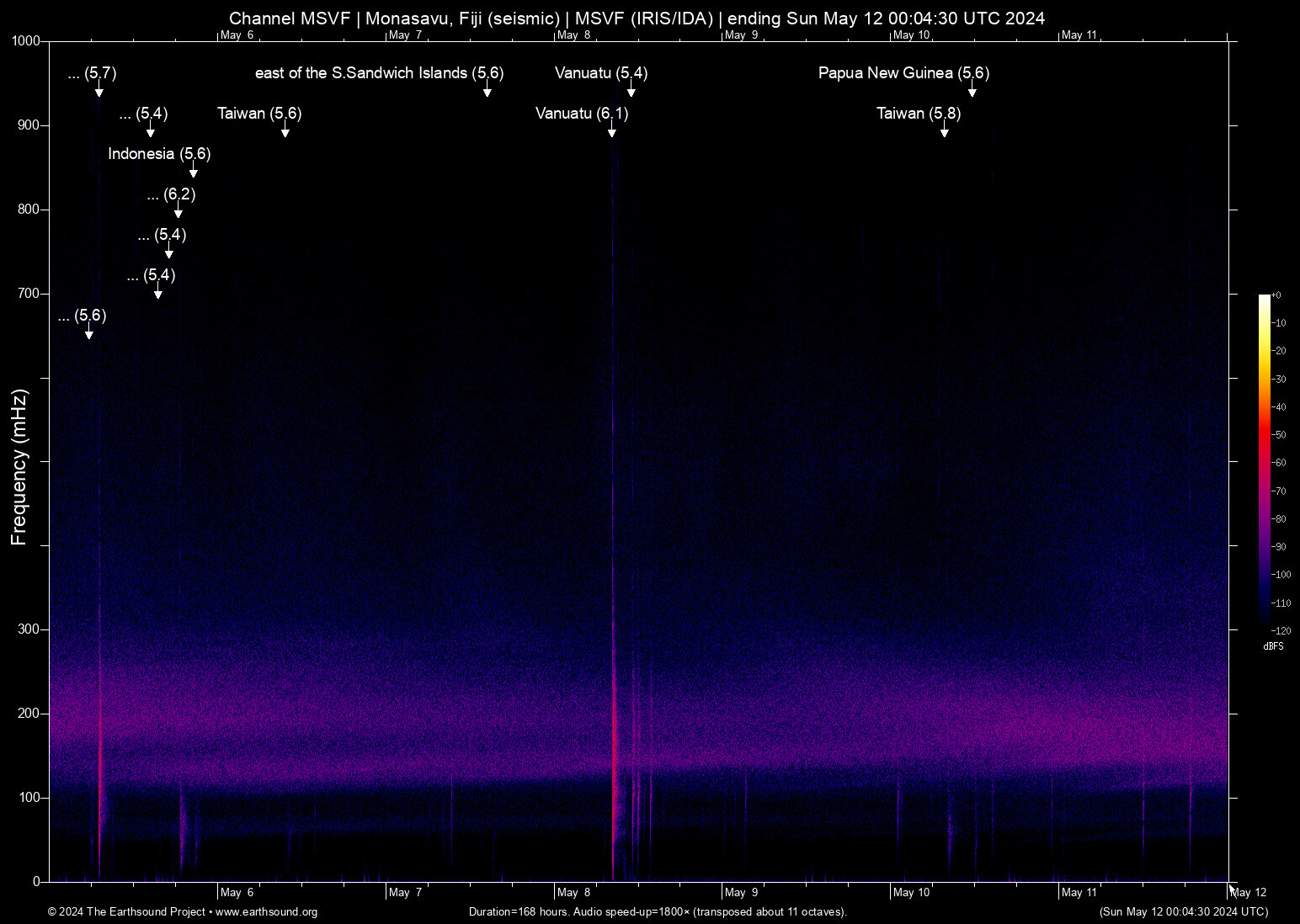Click the unnamed (5.6) event arrow at left

click(x=88, y=332)
